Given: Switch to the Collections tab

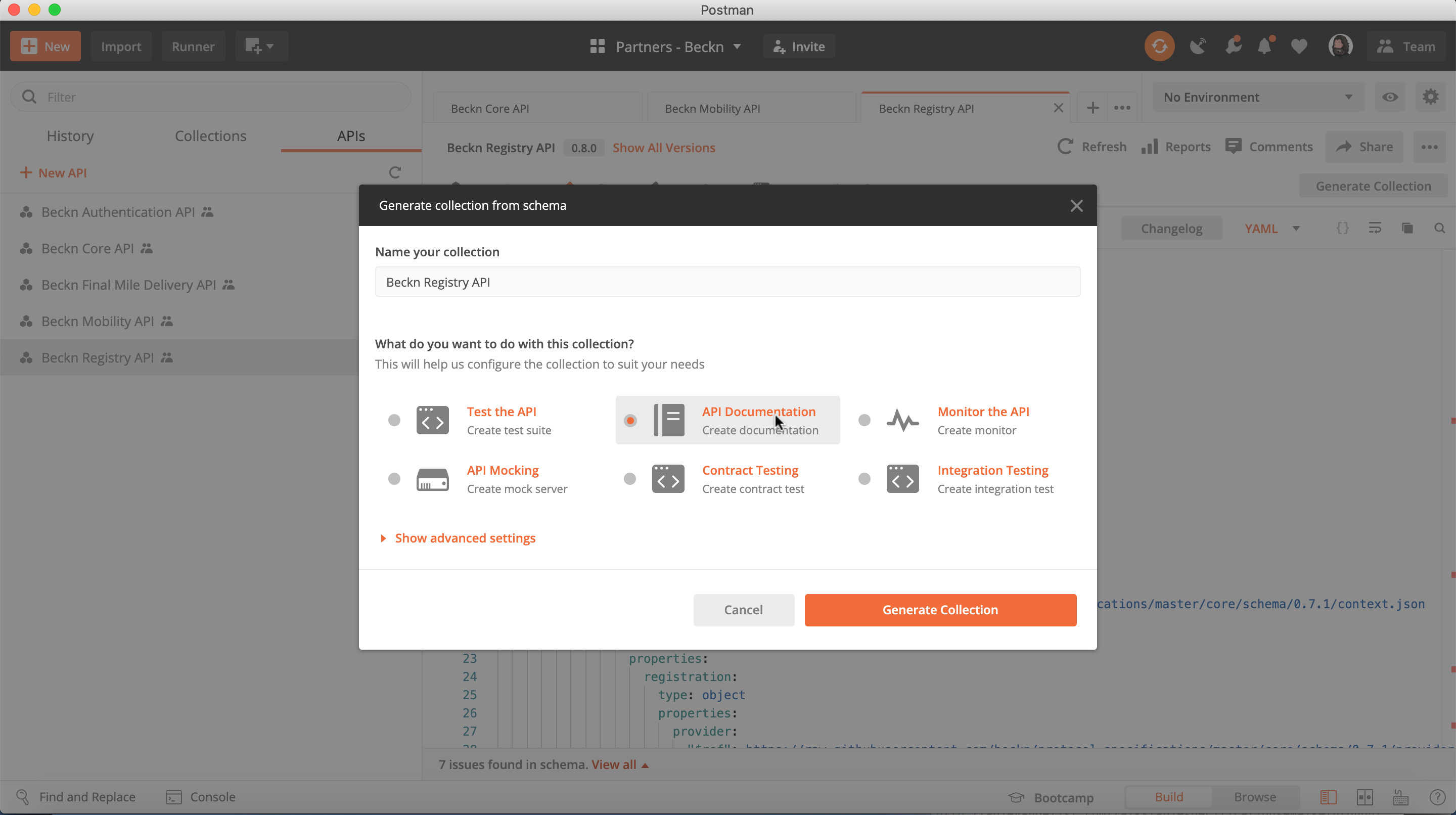Looking at the screenshot, I should [x=210, y=136].
